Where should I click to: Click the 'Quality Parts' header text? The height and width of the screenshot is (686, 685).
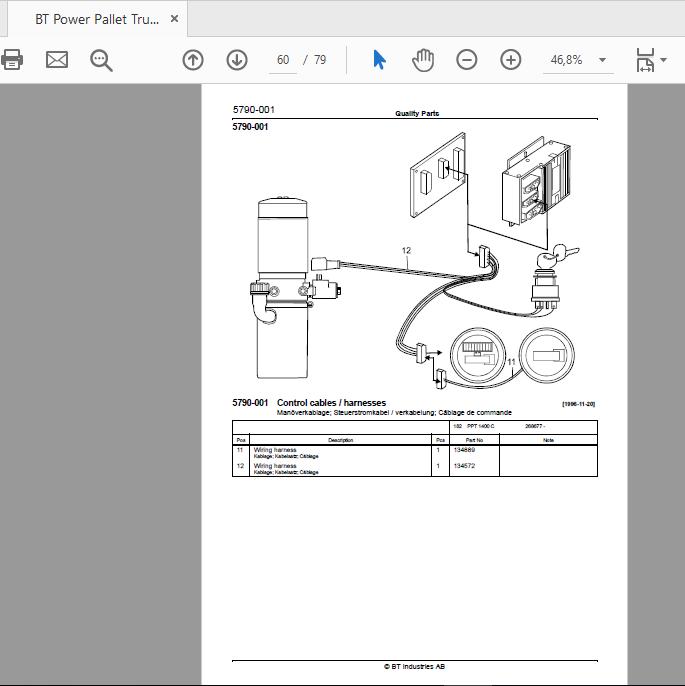pyautogui.click(x=417, y=113)
